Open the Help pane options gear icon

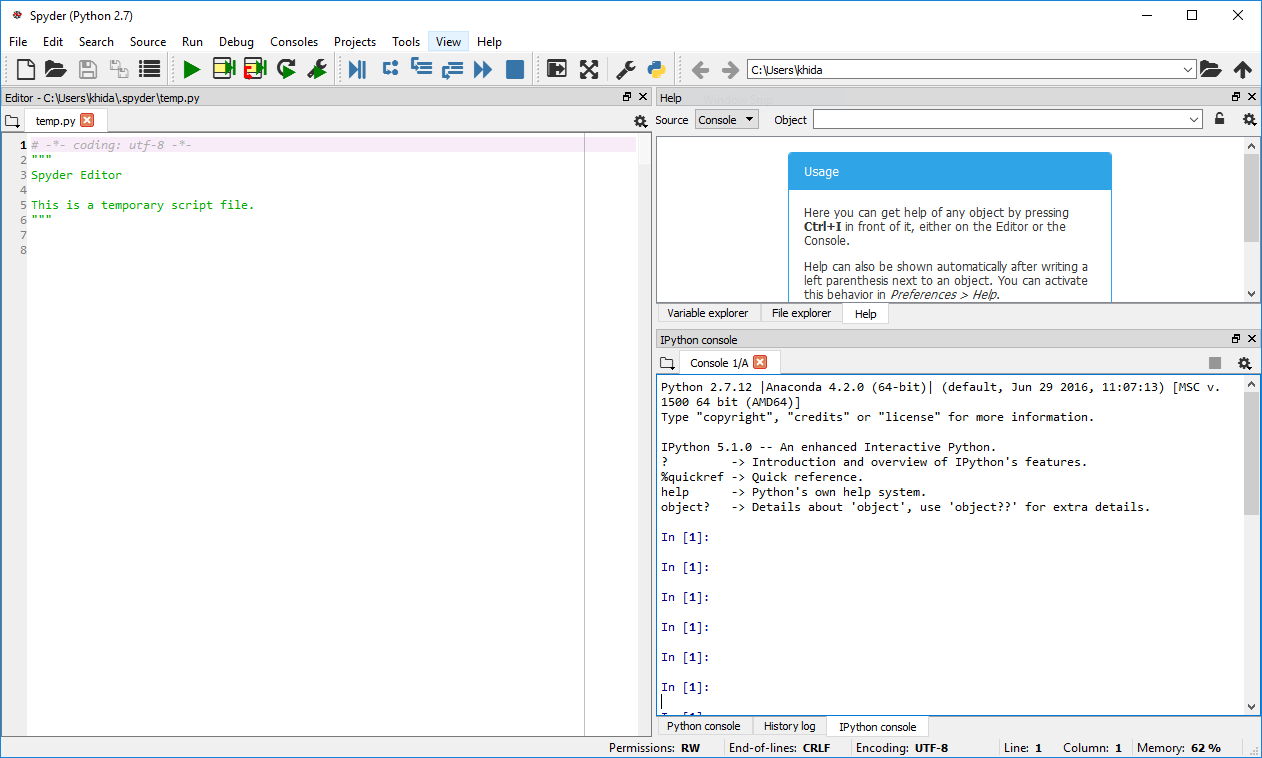[1249, 119]
